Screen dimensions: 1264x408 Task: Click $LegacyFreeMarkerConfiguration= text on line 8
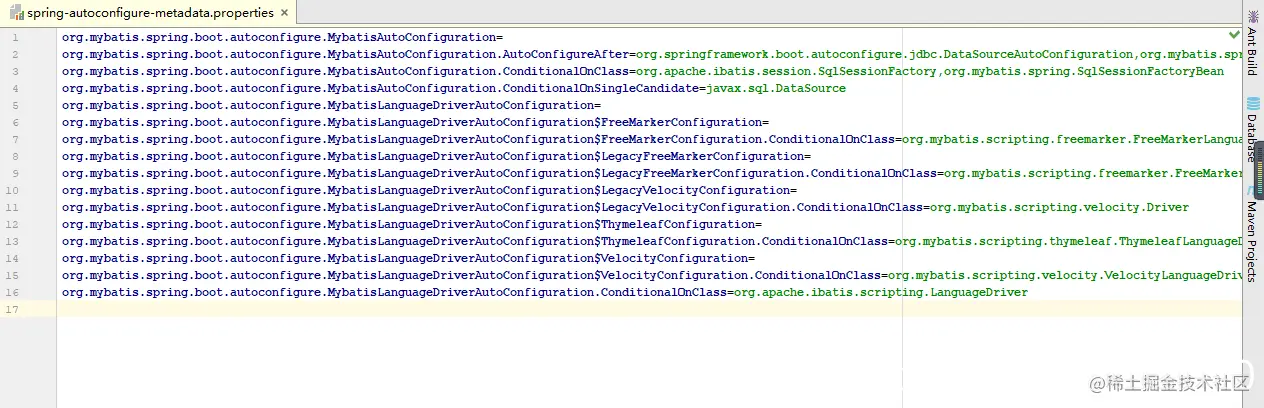[x=703, y=156]
